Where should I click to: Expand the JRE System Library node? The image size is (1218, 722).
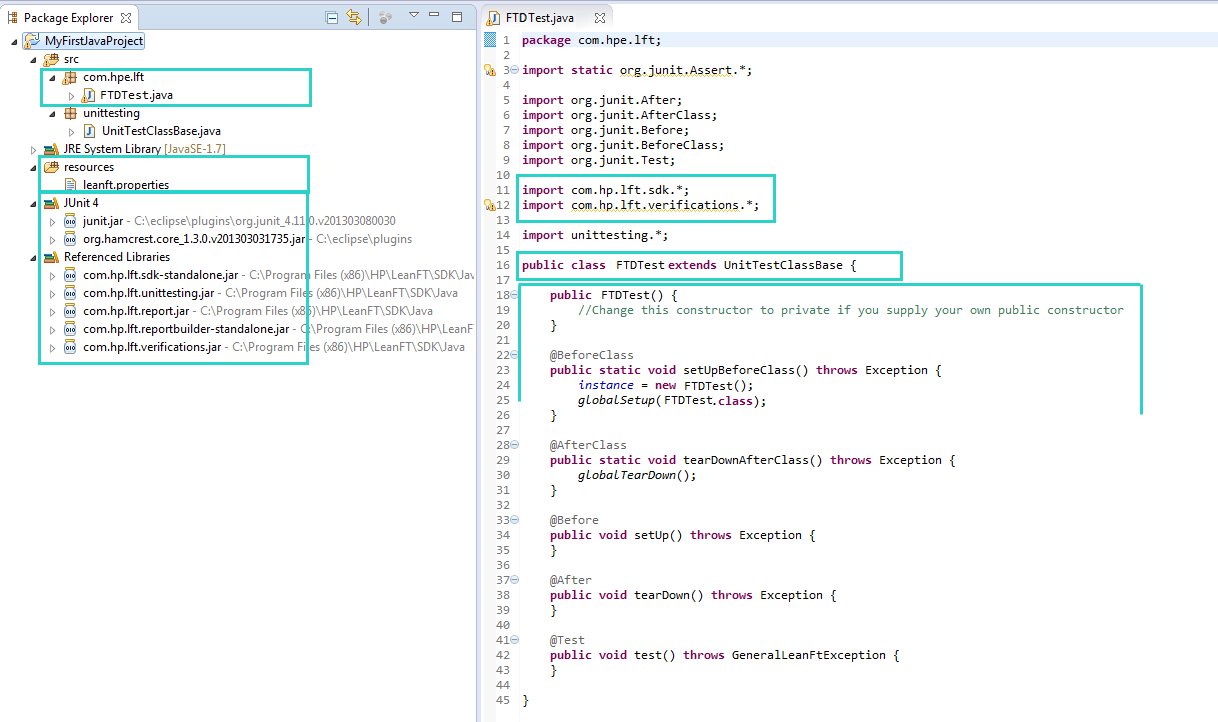[33, 149]
